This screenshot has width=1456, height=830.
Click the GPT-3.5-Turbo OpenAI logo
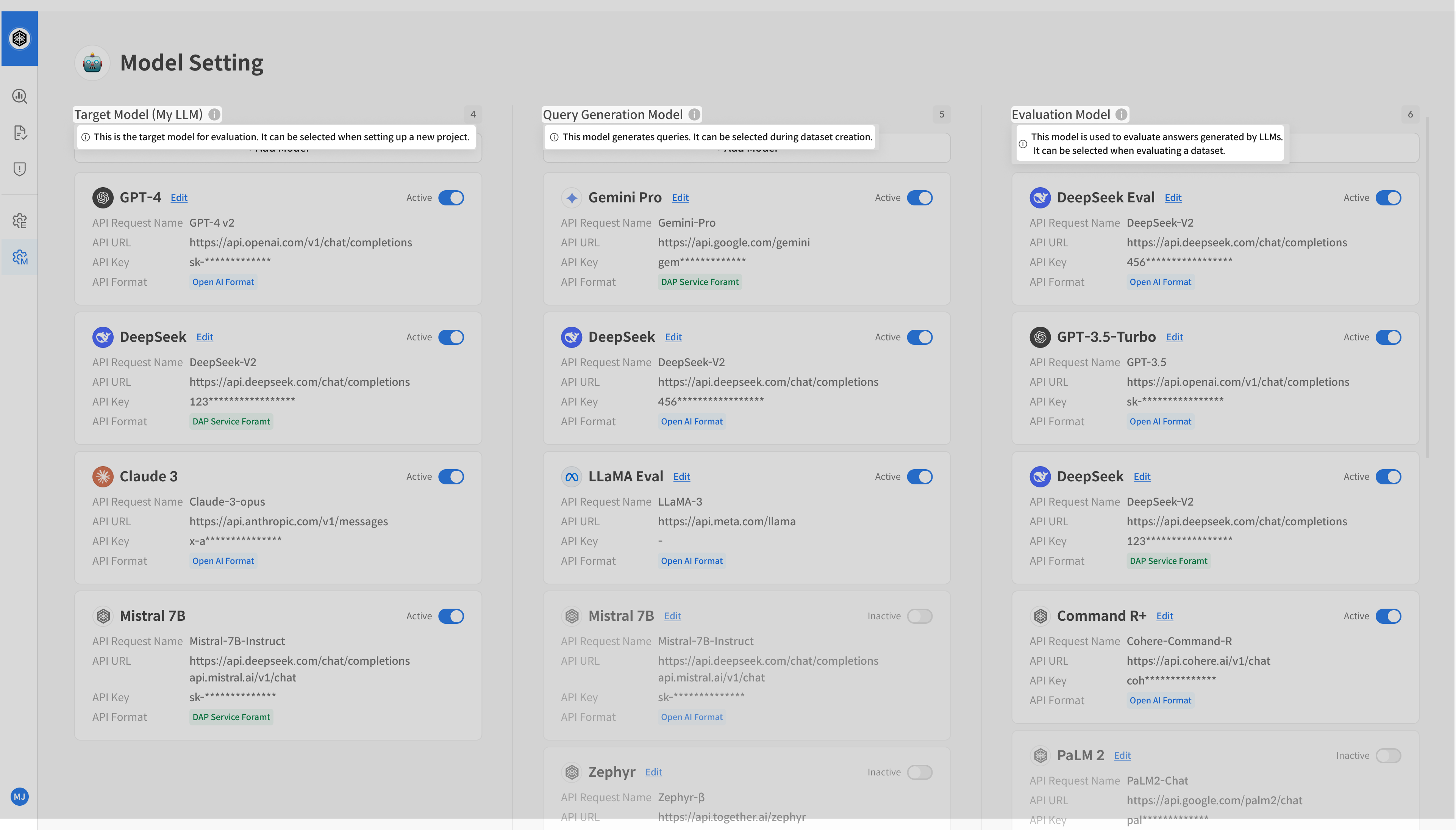(x=1041, y=337)
